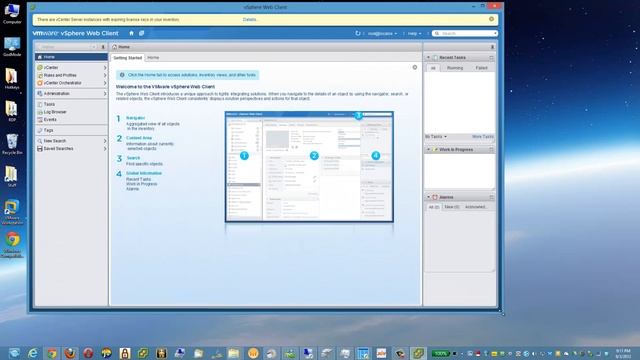This screenshot has height=360, width=640.
Task: Select the Failed tab in Recent Tasks
Action: (x=481, y=68)
